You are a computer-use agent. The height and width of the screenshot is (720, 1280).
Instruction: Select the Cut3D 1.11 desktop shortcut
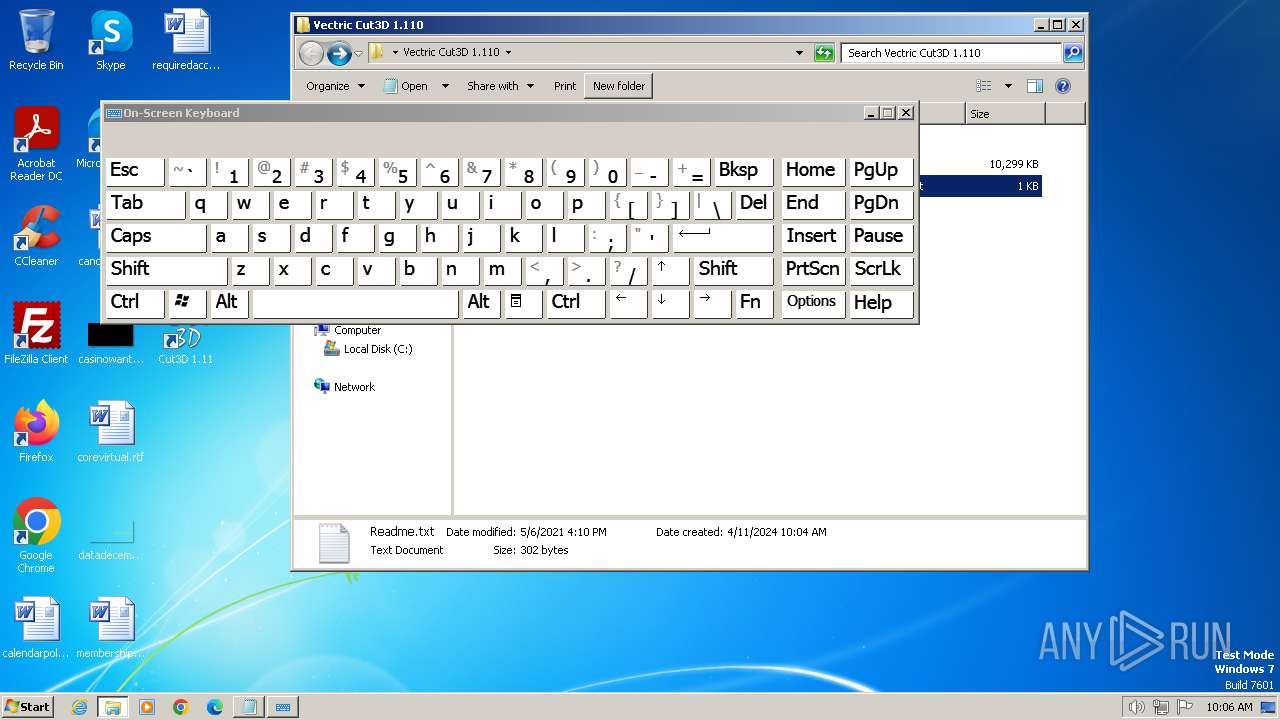pos(185,345)
